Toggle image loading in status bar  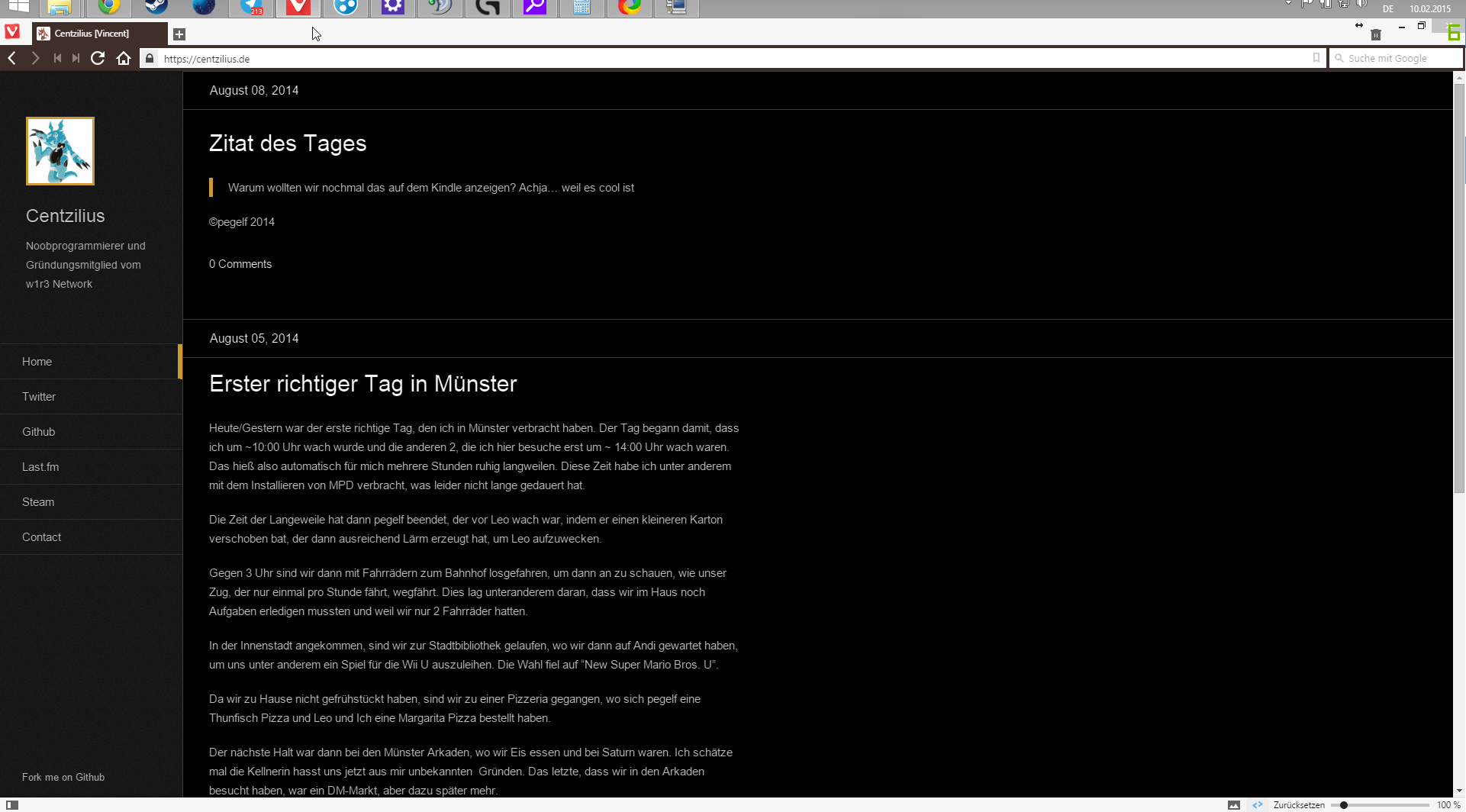(x=1233, y=805)
